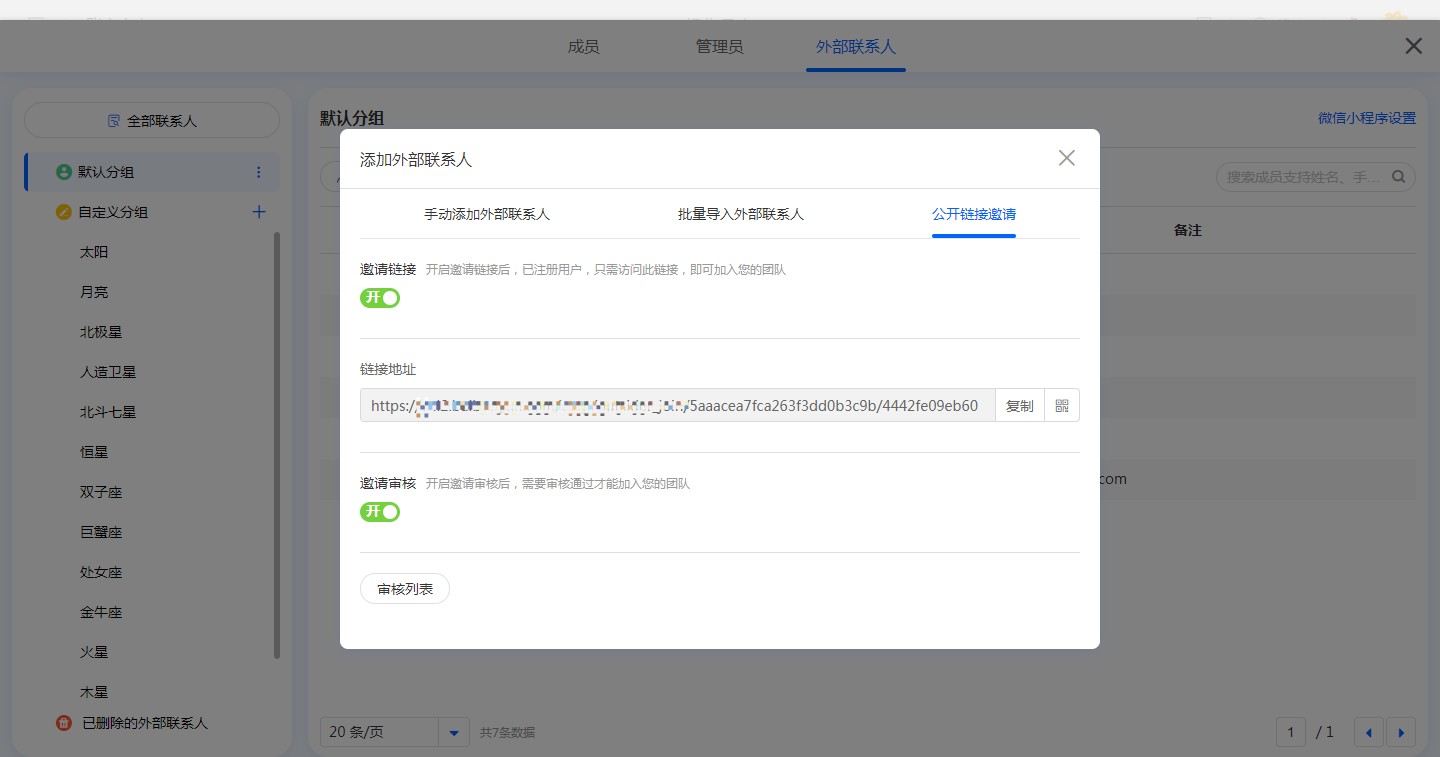Close the add external contact dialog

tap(1066, 158)
